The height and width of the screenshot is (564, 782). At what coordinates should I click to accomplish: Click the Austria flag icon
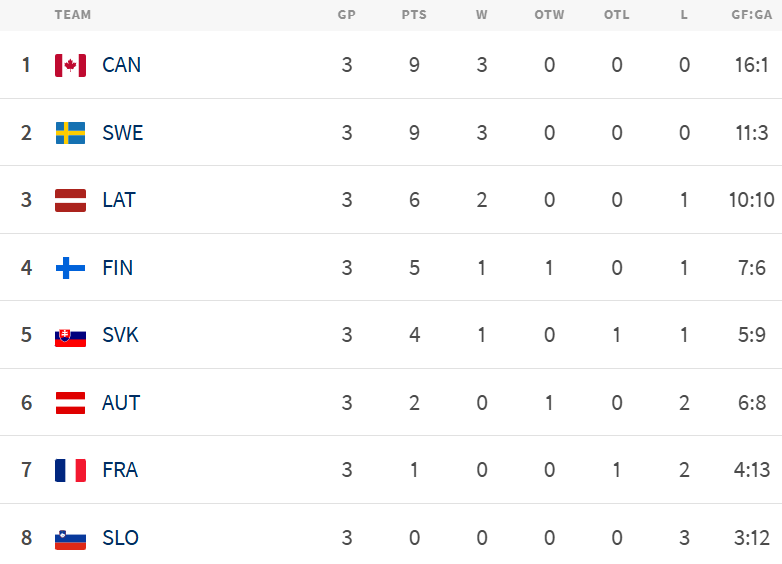pos(70,403)
